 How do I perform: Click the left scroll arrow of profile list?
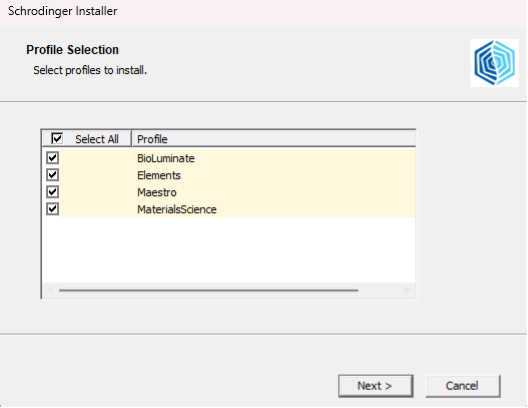pos(50,290)
